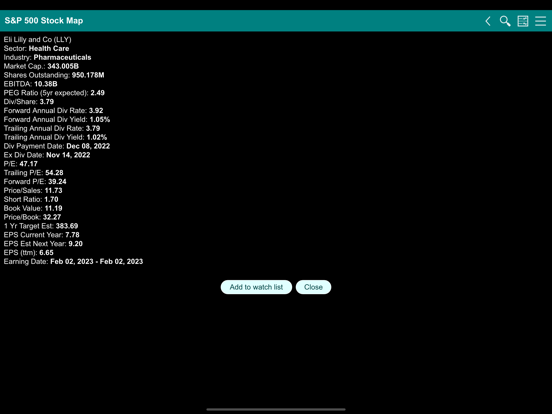Click the Div/Share 3.79 line
Screen dimensions: 552x414
tap(29, 102)
